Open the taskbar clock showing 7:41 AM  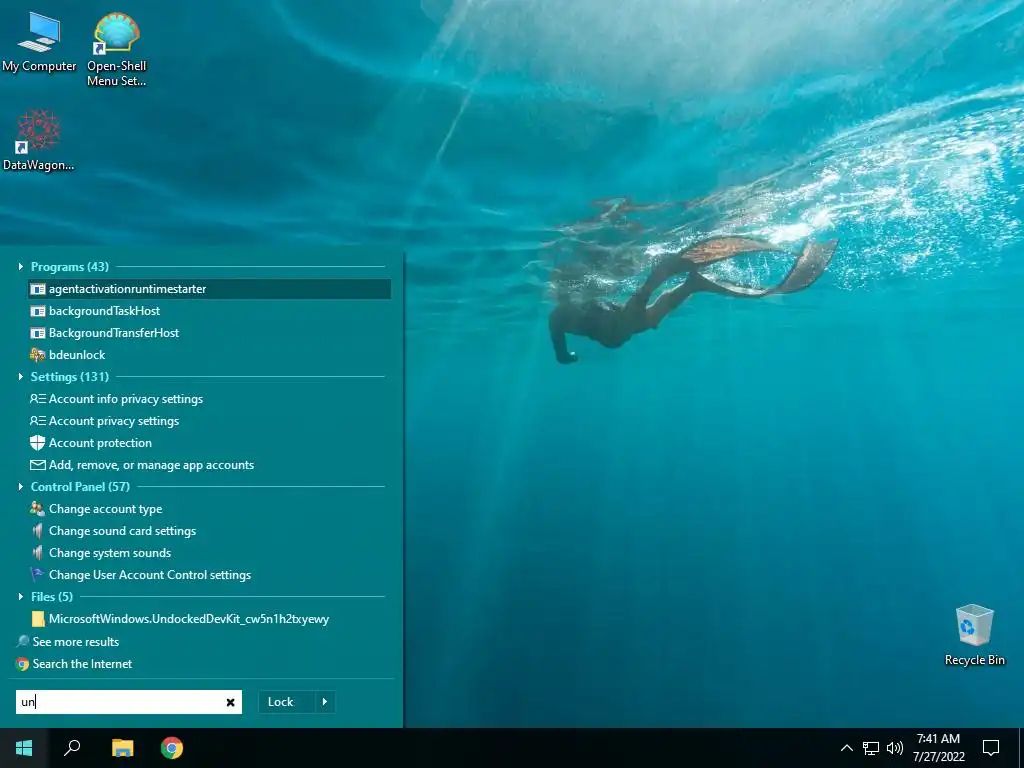pos(938,748)
